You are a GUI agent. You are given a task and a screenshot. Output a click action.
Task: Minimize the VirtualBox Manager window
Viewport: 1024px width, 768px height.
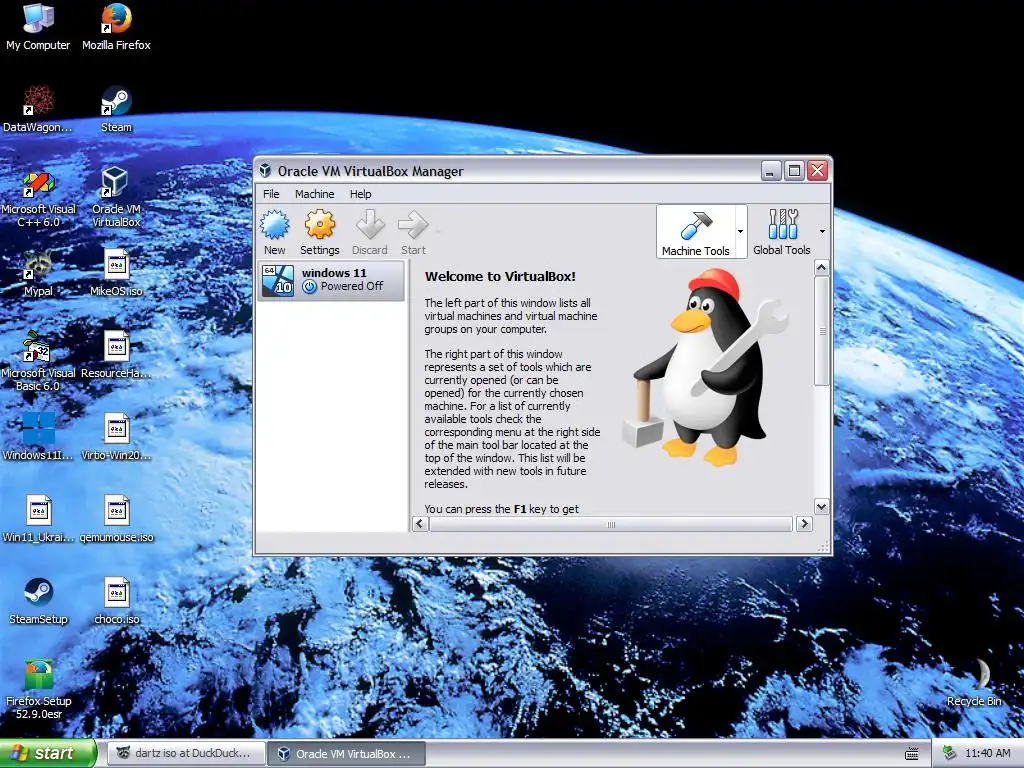[771, 171]
